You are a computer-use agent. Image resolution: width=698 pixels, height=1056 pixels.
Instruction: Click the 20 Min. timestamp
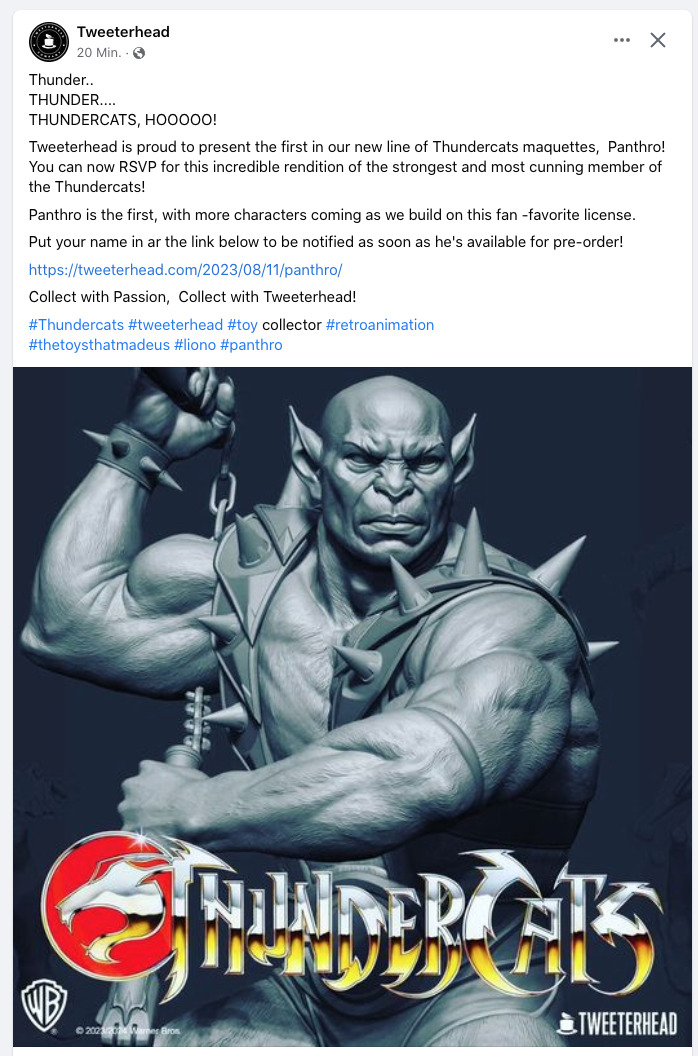point(99,53)
